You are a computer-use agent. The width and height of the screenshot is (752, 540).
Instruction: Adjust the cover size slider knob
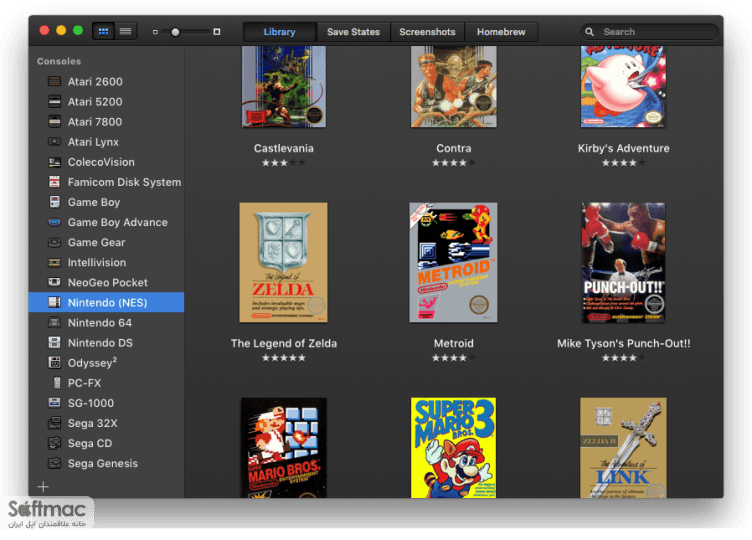pos(176,32)
